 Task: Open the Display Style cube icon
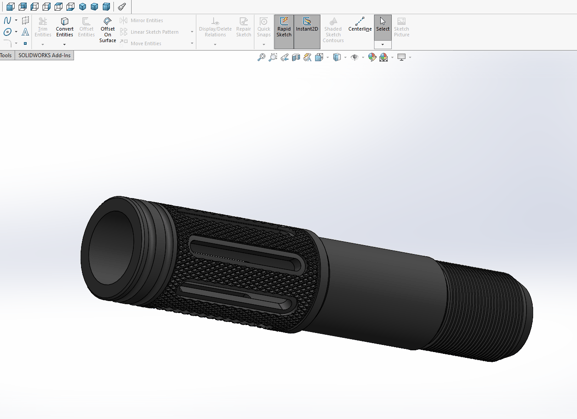(x=337, y=57)
